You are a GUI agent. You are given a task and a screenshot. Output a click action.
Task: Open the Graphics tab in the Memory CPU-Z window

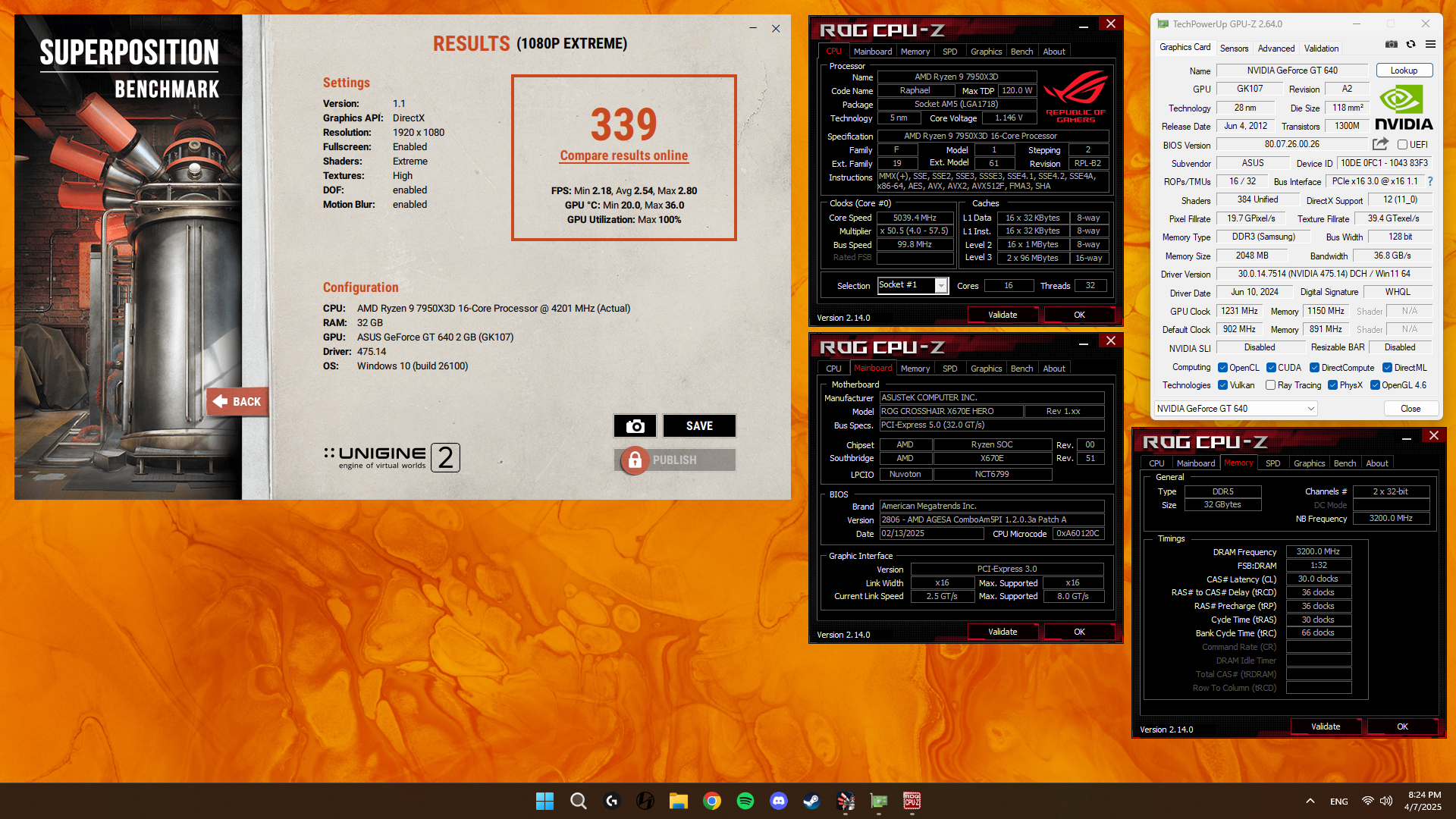[x=1309, y=463]
